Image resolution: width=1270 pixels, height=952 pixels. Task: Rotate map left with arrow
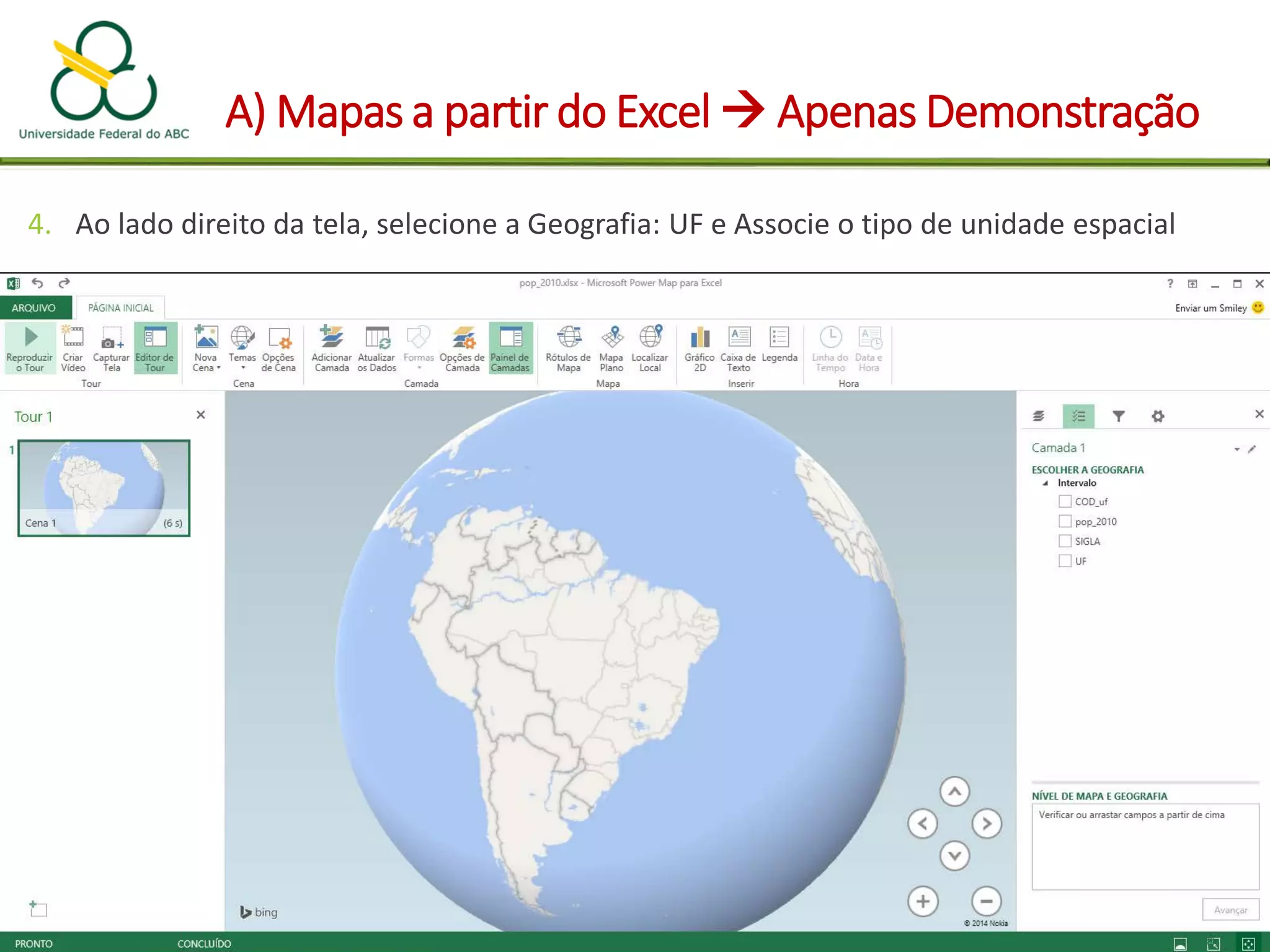click(923, 824)
